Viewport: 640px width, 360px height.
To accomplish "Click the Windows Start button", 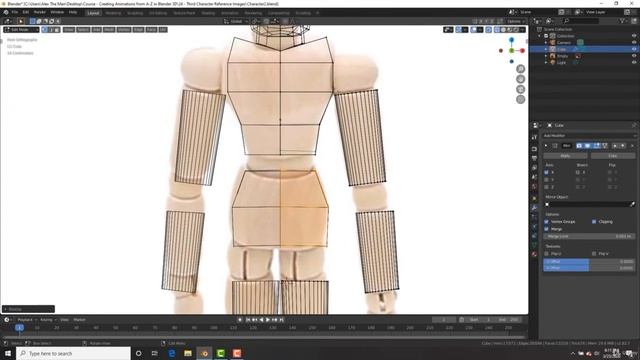I will [x=8, y=353].
